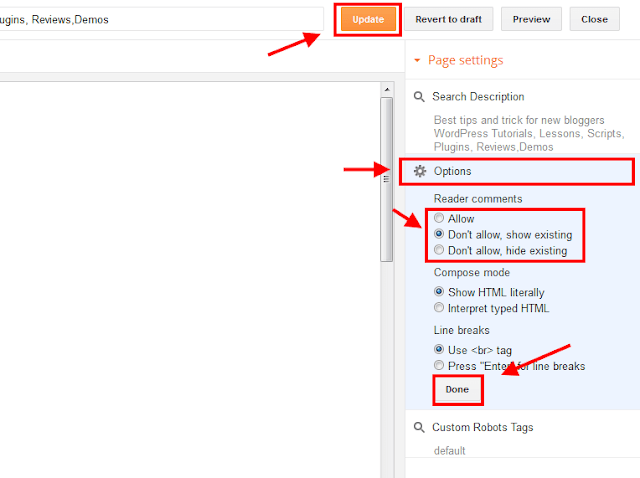
Task: Click the Done button
Action: click(458, 389)
